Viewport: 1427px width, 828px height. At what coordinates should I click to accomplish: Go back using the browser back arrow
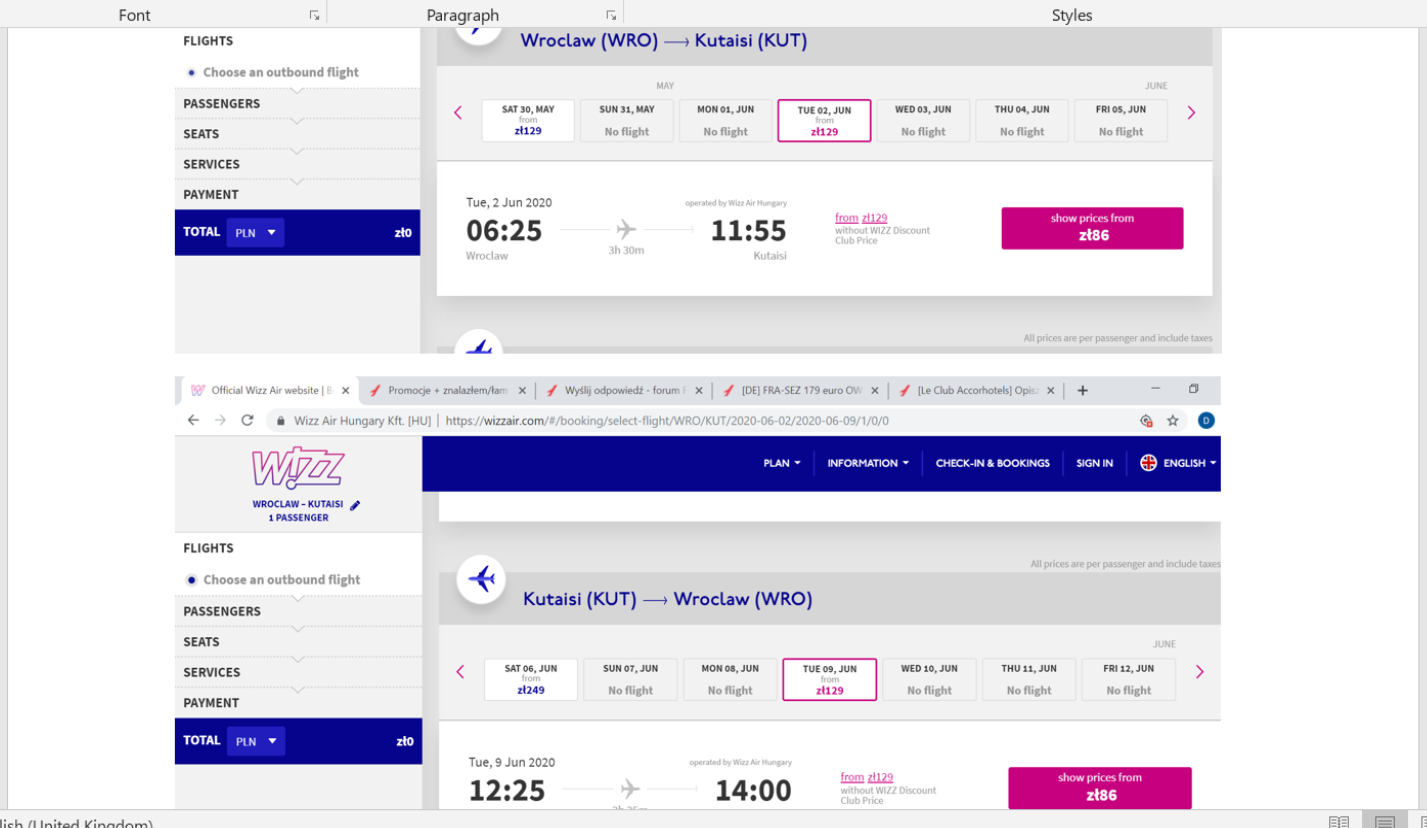(194, 421)
